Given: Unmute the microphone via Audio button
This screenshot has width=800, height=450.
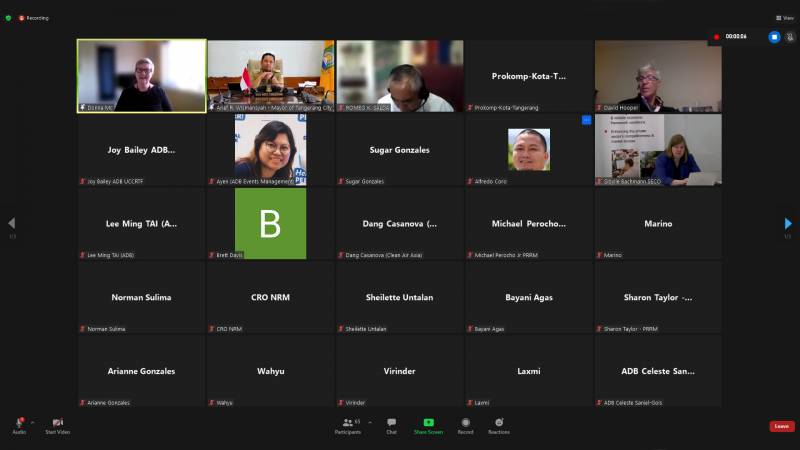Looking at the screenshot, I should [19, 424].
